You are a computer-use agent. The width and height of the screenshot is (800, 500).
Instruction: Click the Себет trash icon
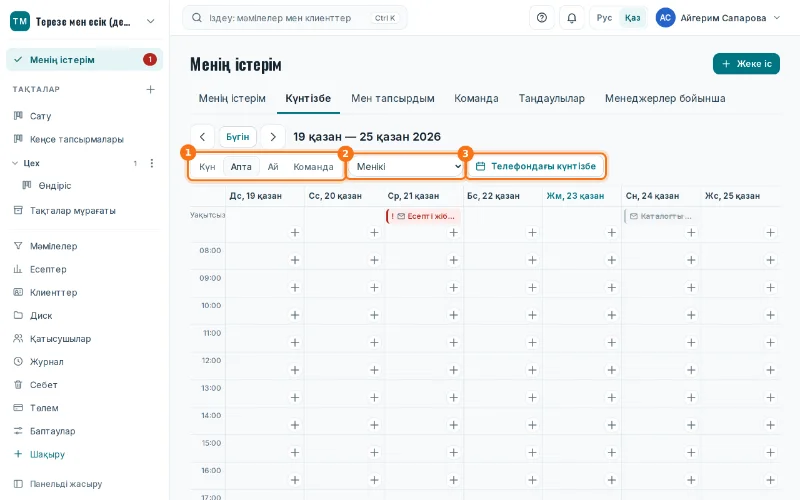tap(18, 385)
